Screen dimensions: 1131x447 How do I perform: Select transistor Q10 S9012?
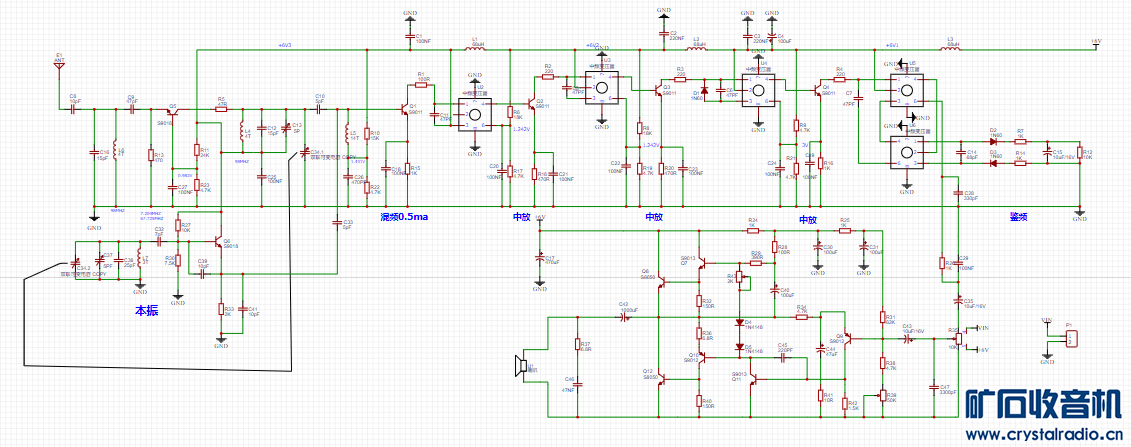point(703,357)
